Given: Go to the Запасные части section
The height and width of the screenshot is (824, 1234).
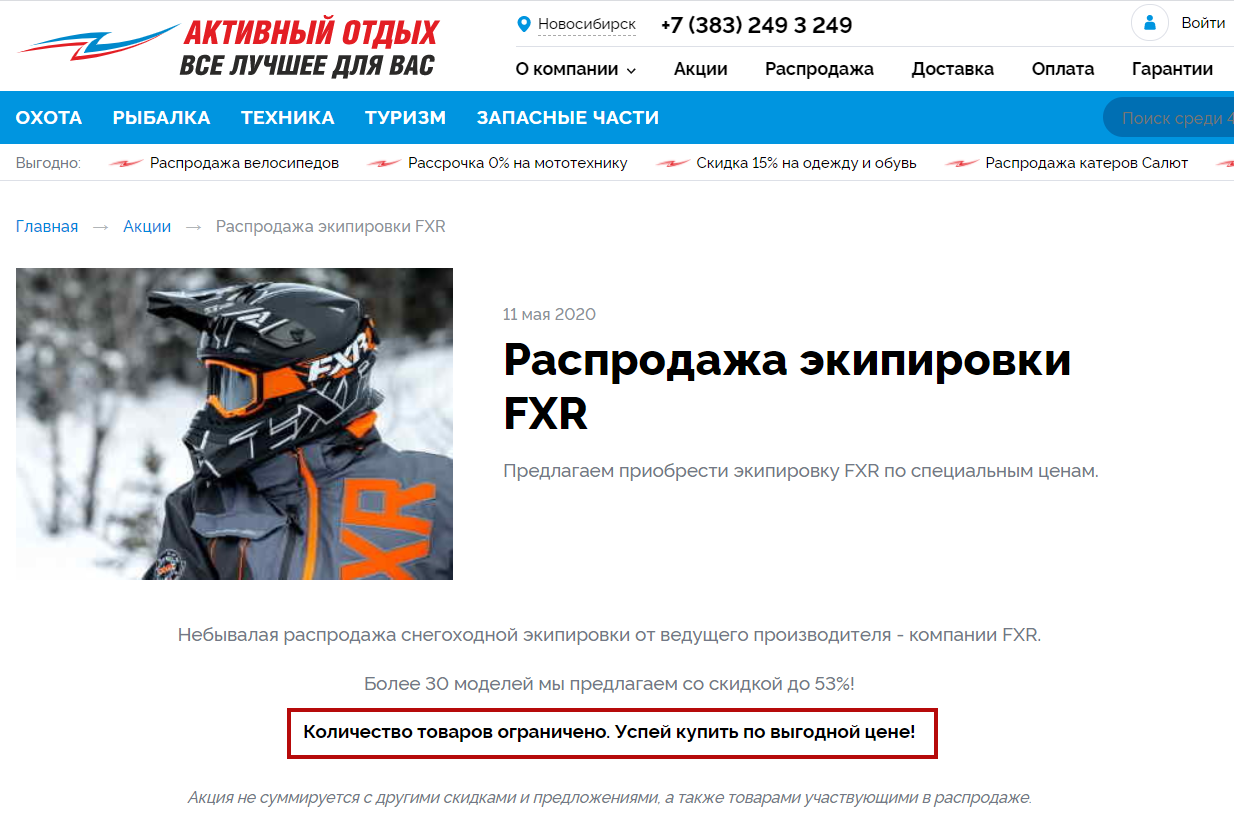Looking at the screenshot, I should (x=568, y=118).
